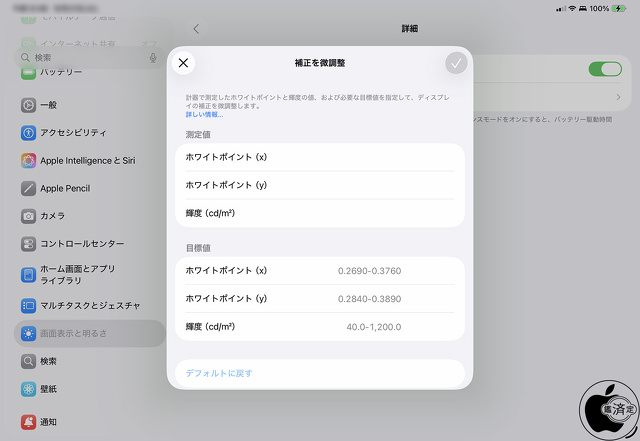Click the 補正を微調整 dialog title
The image size is (640, 441).
(x=320, y=63)
